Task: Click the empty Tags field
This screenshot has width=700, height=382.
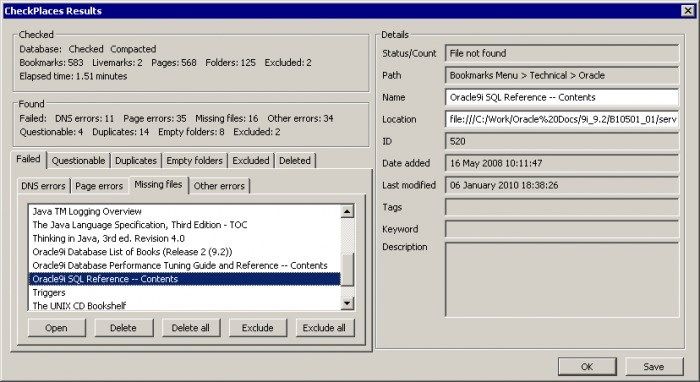Action: pos(562,207)
